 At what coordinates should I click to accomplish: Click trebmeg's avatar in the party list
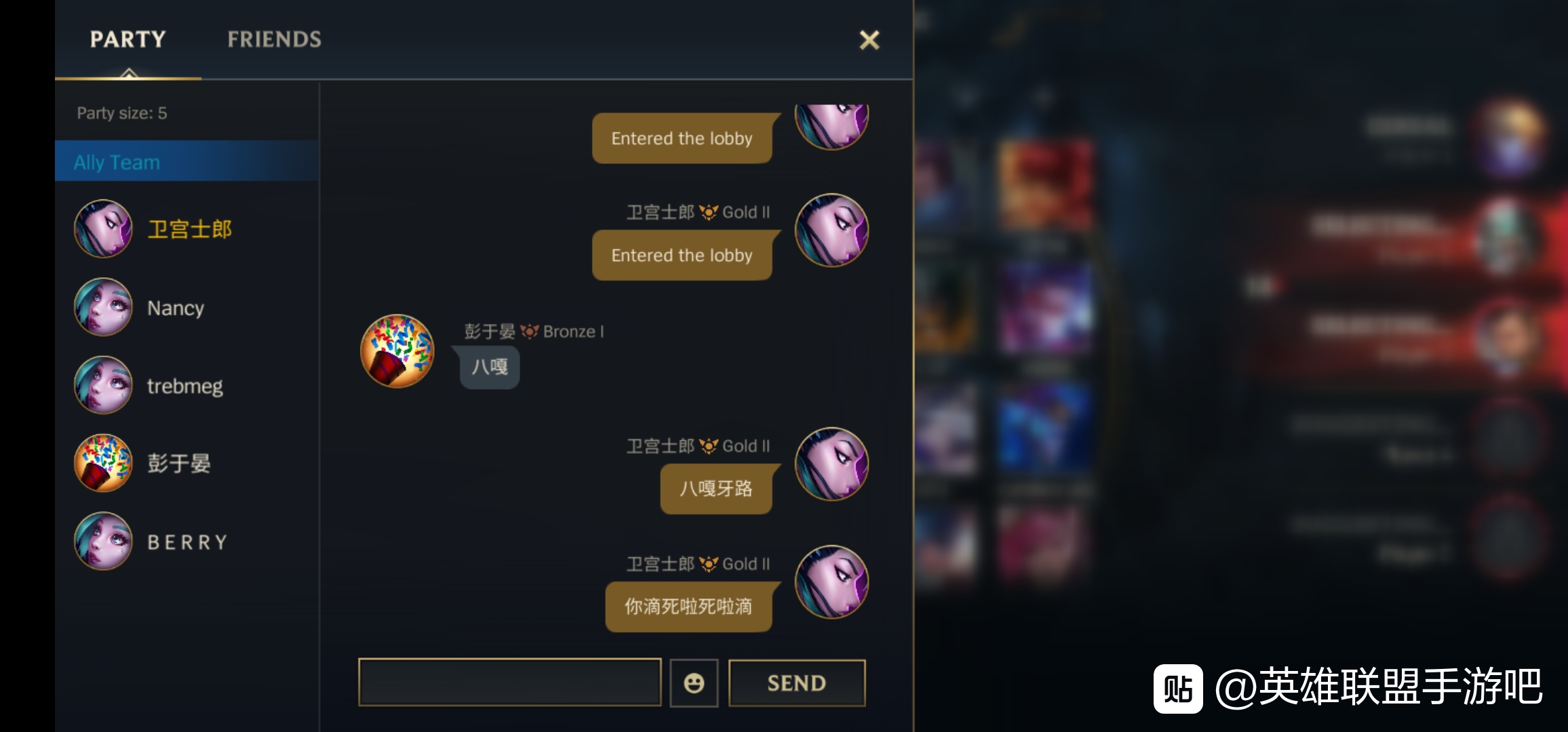(103, 385)
